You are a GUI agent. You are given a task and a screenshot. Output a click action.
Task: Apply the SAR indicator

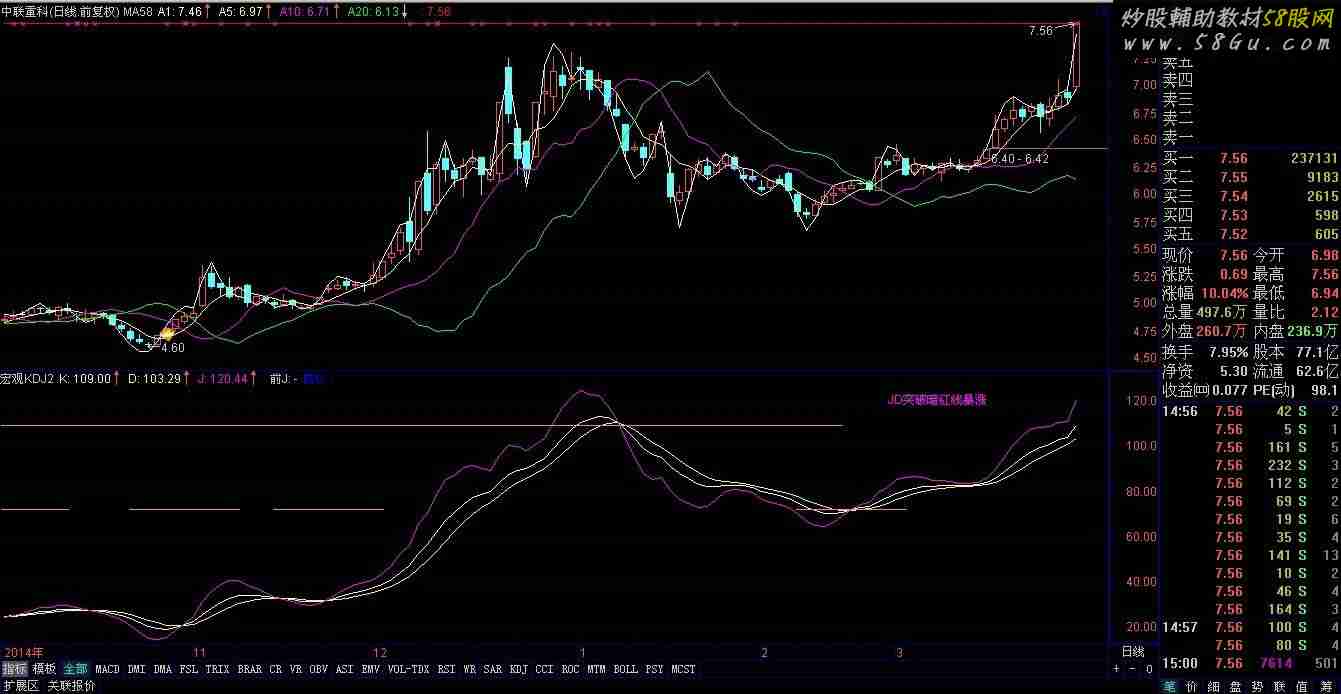point(493,669)
